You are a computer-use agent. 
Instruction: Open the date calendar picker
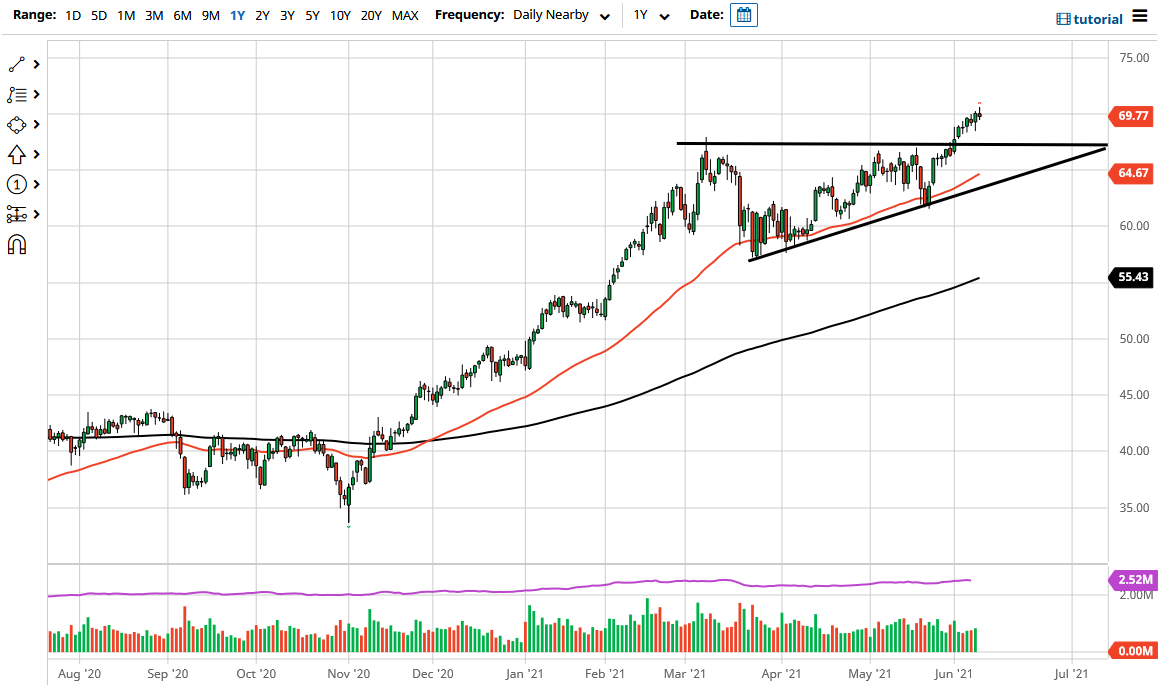click(742, 15)
